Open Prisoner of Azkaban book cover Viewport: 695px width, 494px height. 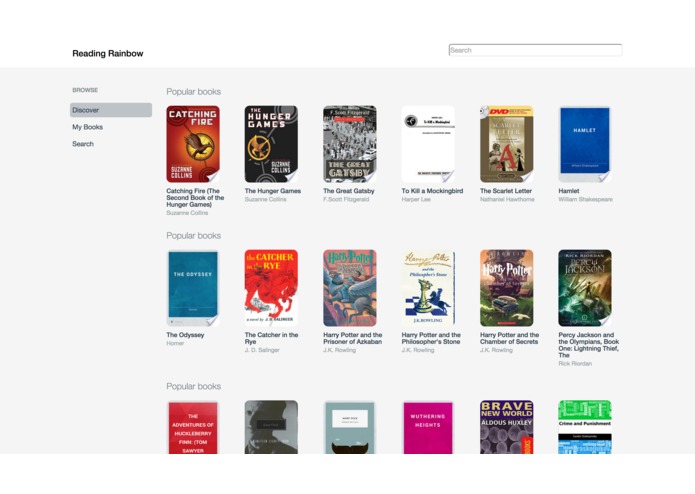350,288
